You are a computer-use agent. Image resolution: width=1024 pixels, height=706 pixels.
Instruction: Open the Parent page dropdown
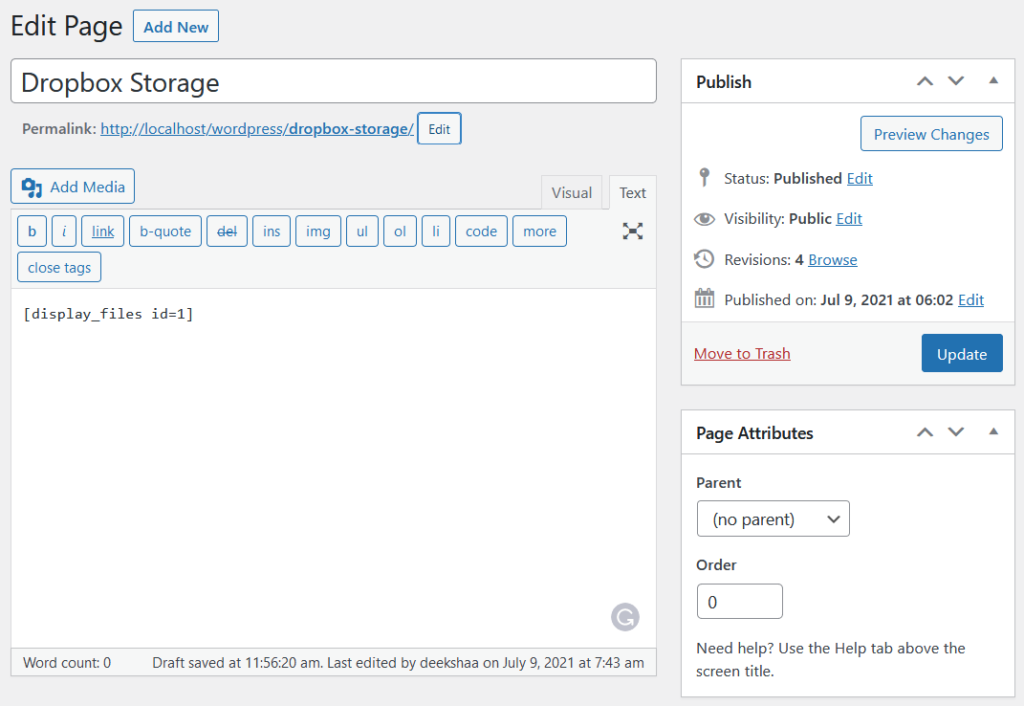pos(773,518)
